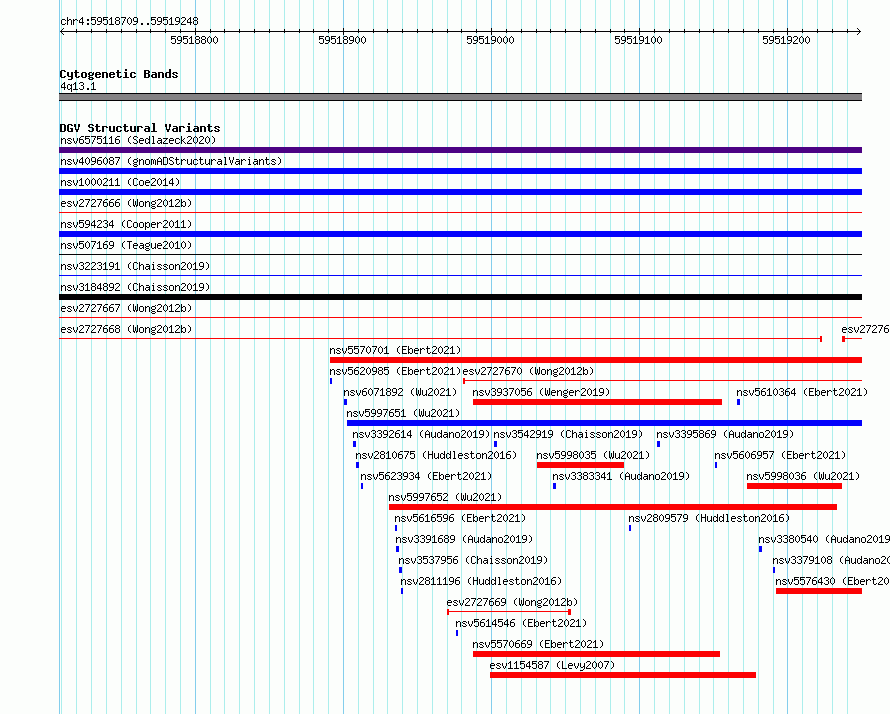Open nsv5997651 (Wu2021) label
Image resolution: width=890 pixels, height=714 pixels.
coord(403,413)
